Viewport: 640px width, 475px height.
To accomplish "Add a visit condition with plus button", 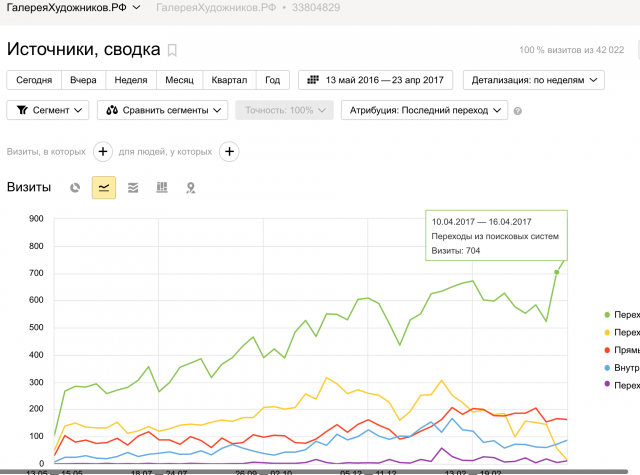I will click(x=103, y=152).
